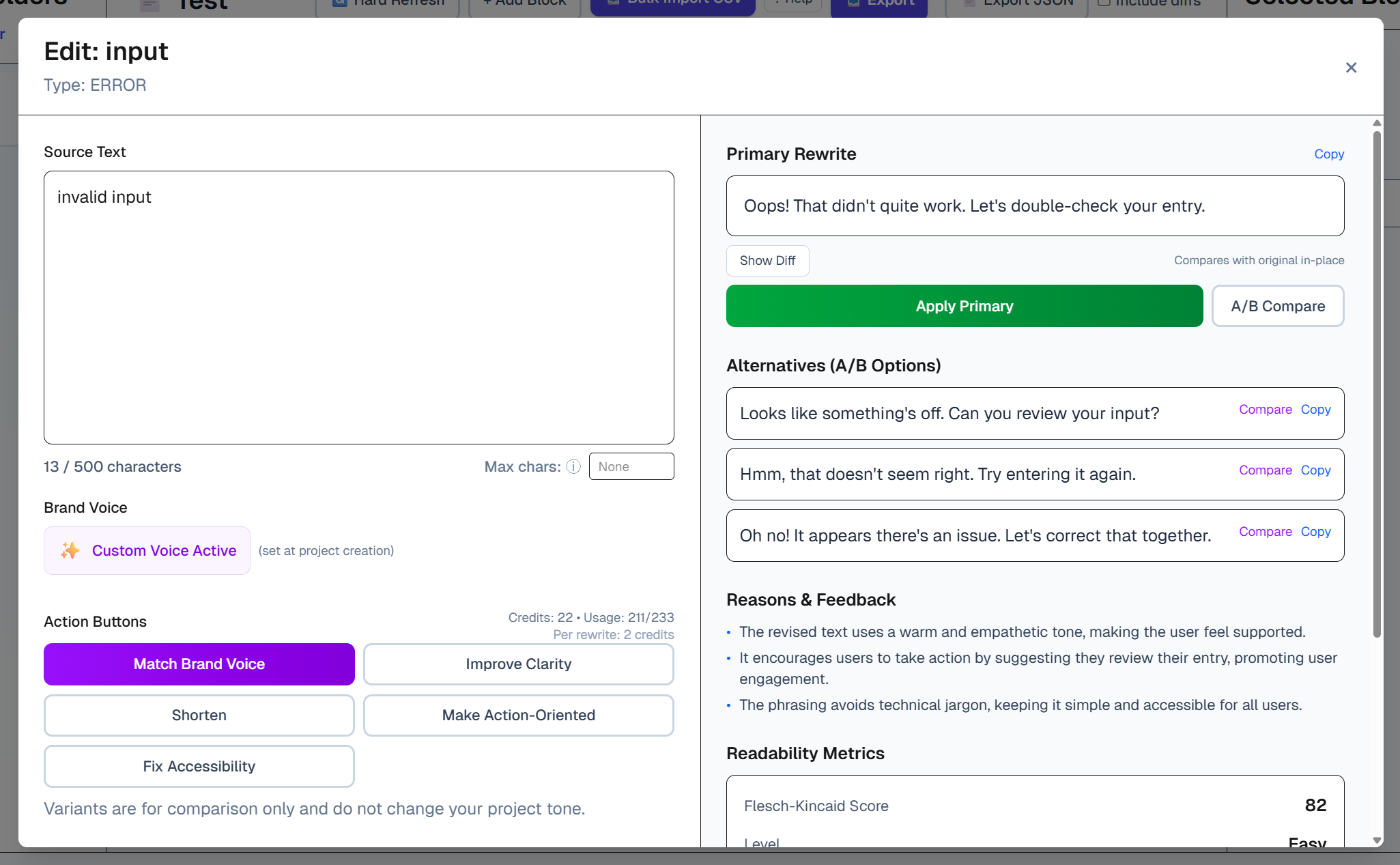Click the sparkle icon on Custom Voice Active badge
Image resolution: width=1400 pixels, height=865 pixels.
[69, 550]
